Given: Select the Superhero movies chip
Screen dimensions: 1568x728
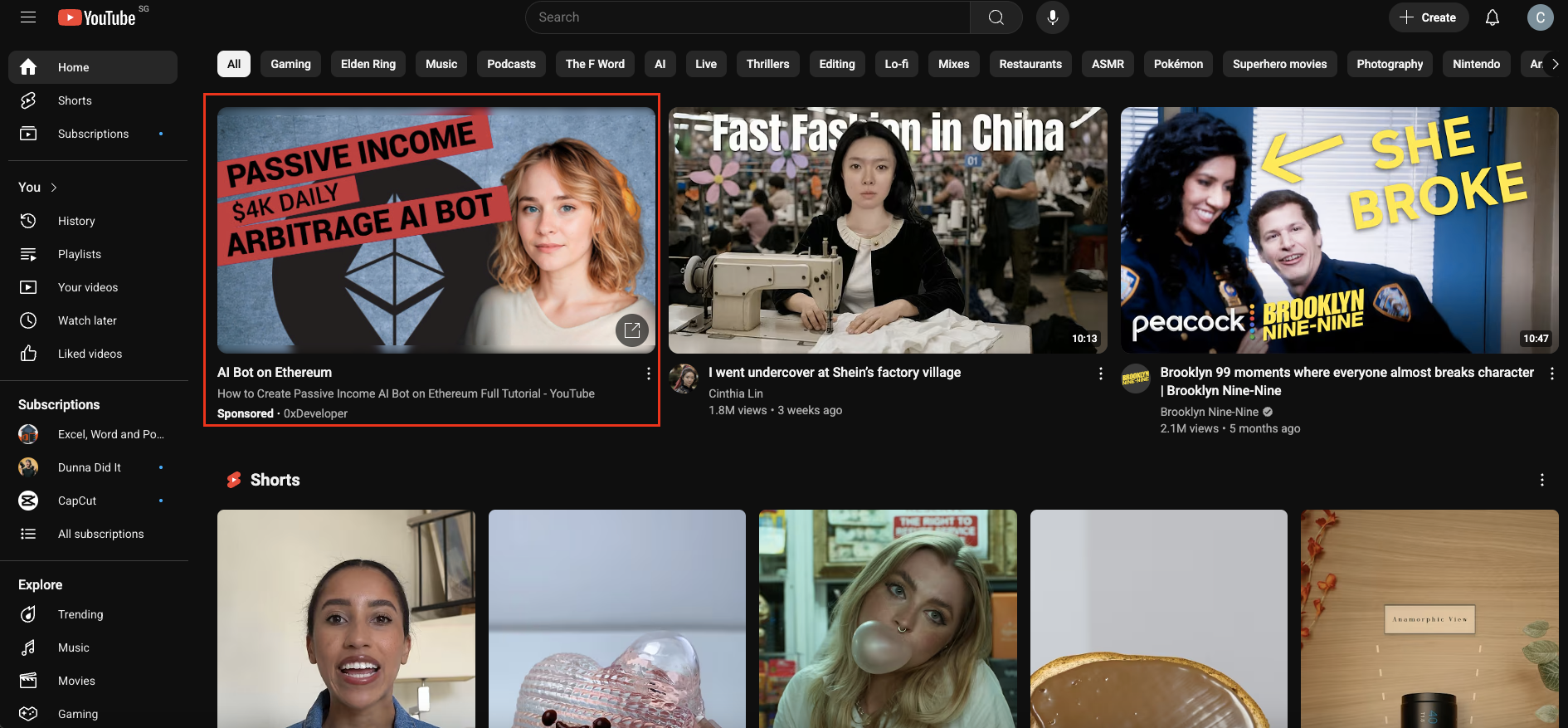Looking at the screenshot, I should [x=1280, y=64].
